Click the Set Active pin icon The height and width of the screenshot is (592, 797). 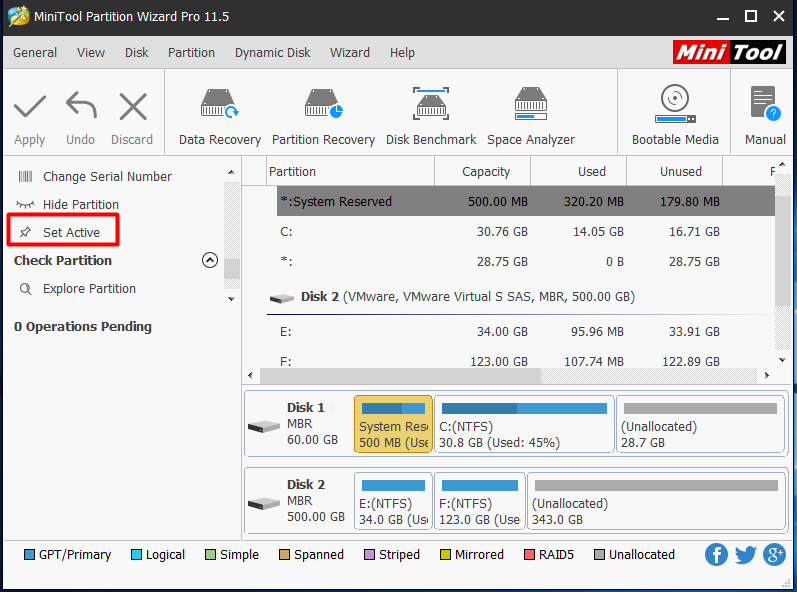[x=25, y=232]
